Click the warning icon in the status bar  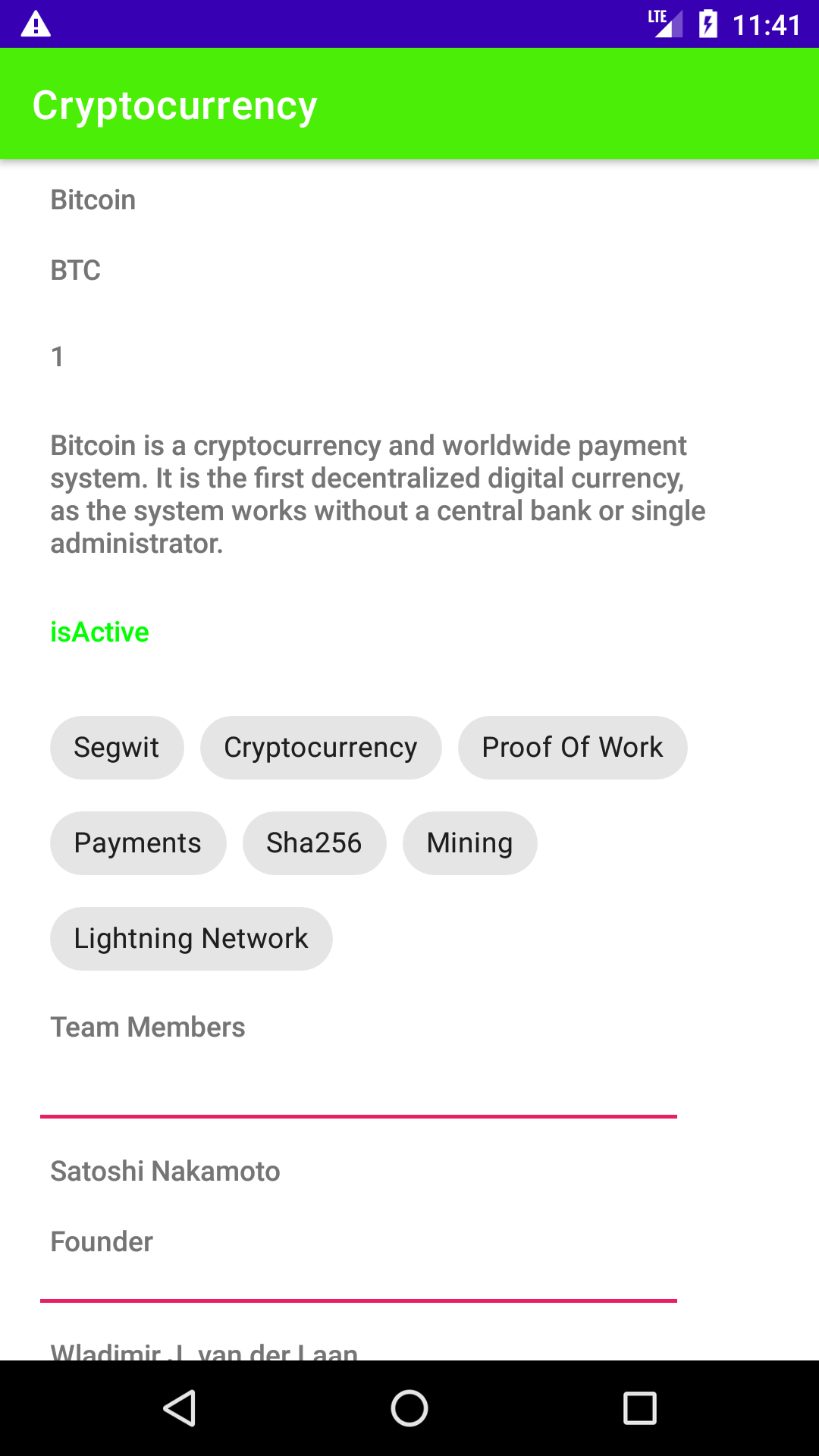(x=36, y=24)
